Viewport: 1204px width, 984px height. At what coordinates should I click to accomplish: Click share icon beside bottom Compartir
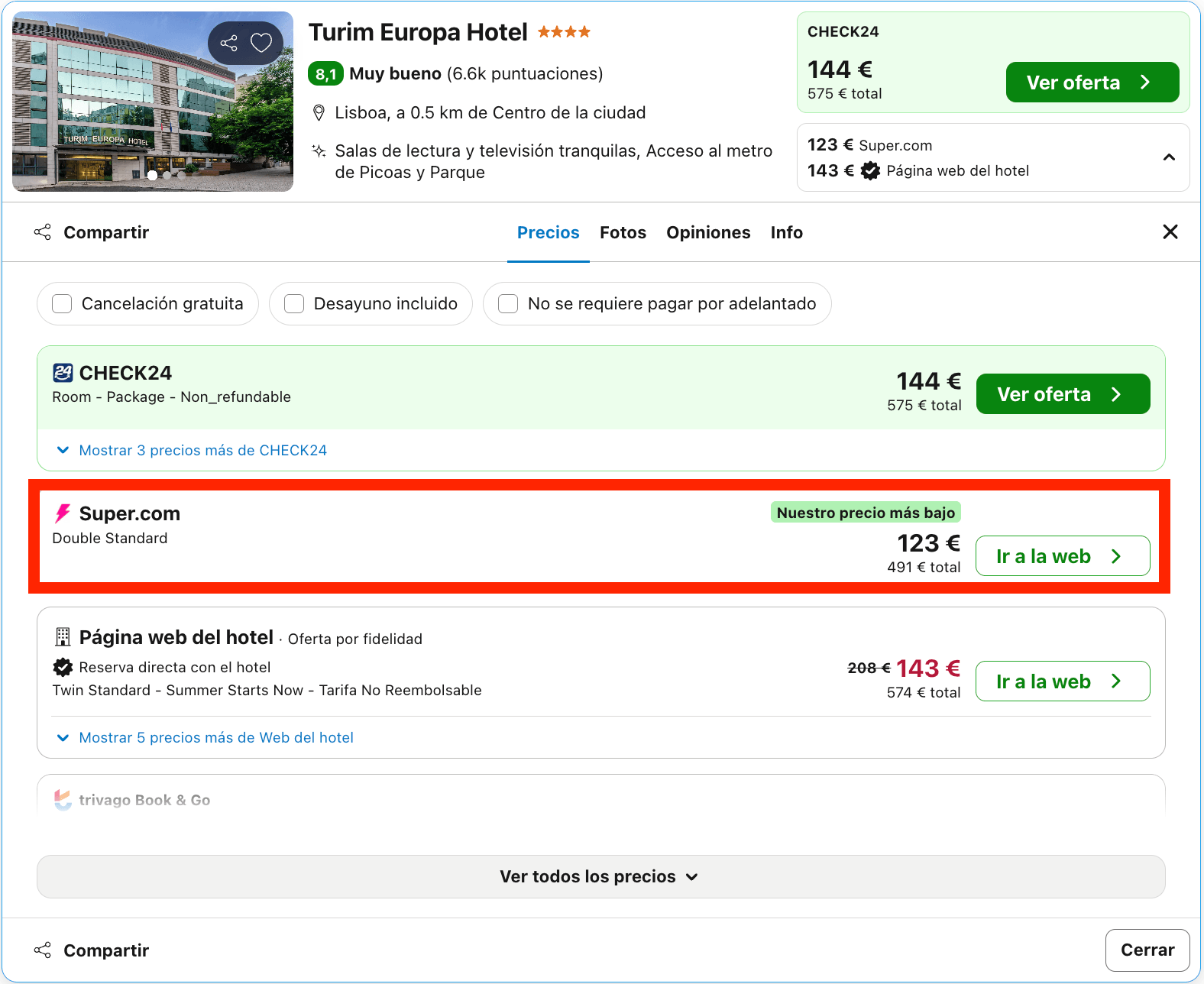(x=43, y=950)
